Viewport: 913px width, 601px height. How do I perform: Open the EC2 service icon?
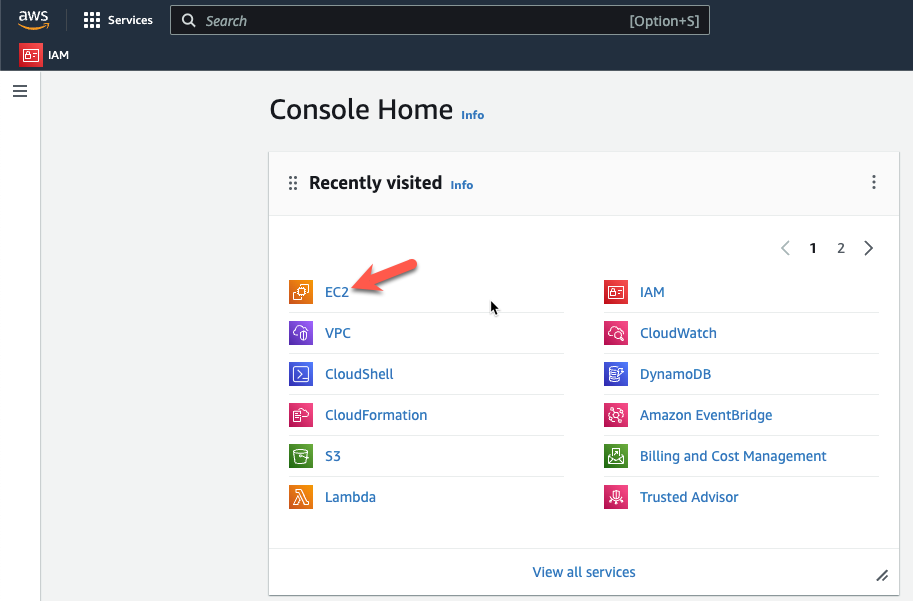[301, 292]
